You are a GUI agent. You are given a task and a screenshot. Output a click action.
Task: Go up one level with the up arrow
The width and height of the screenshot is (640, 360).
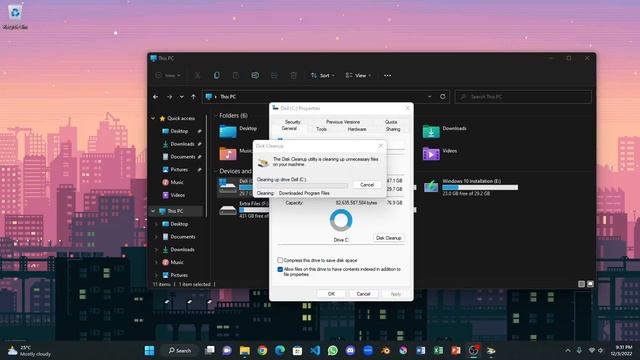[193, 97]
